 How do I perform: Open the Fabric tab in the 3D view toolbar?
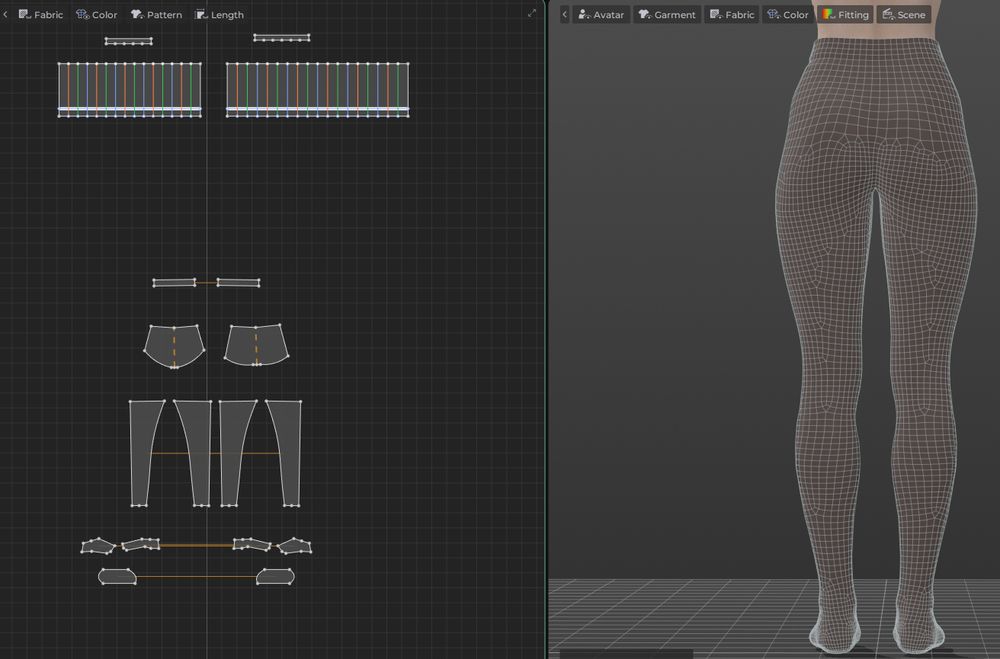(732, 14)
